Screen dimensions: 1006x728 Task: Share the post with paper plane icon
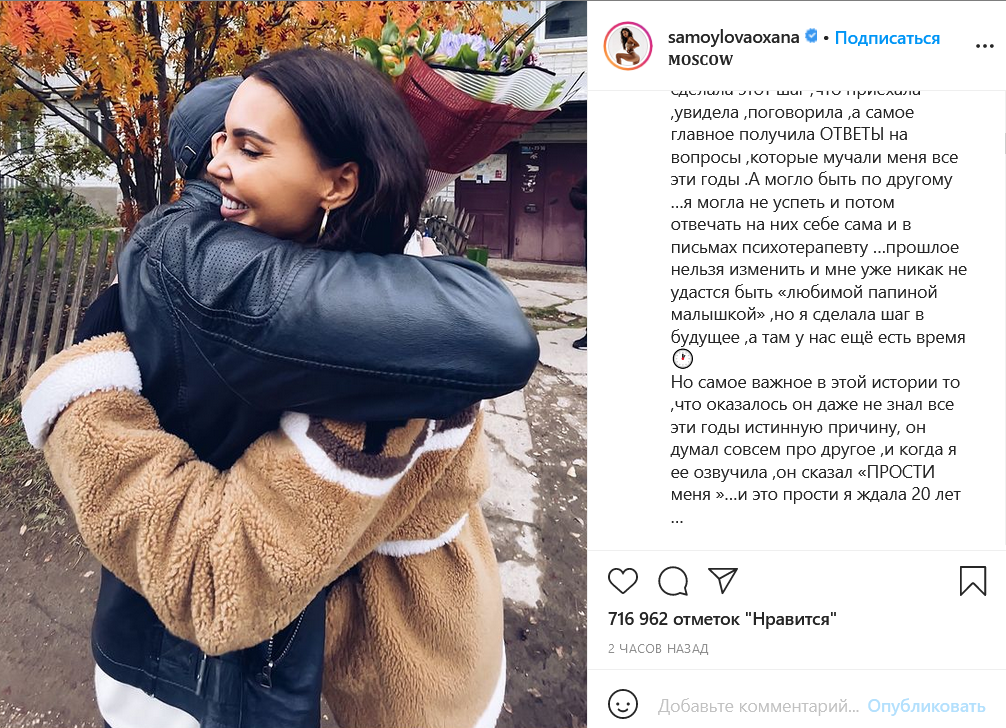pos(723,580)
